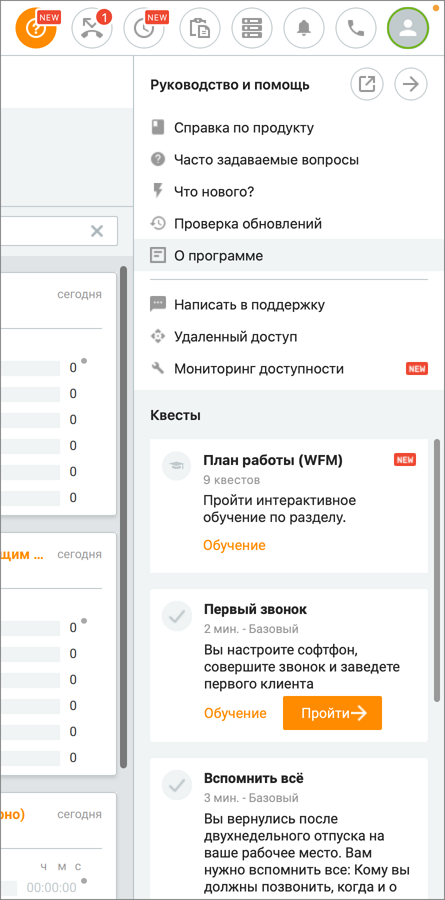The image size is (445, 900).
Task: Select Проверка обновлений
Action: pyautogui.click(x=248, y=223)
